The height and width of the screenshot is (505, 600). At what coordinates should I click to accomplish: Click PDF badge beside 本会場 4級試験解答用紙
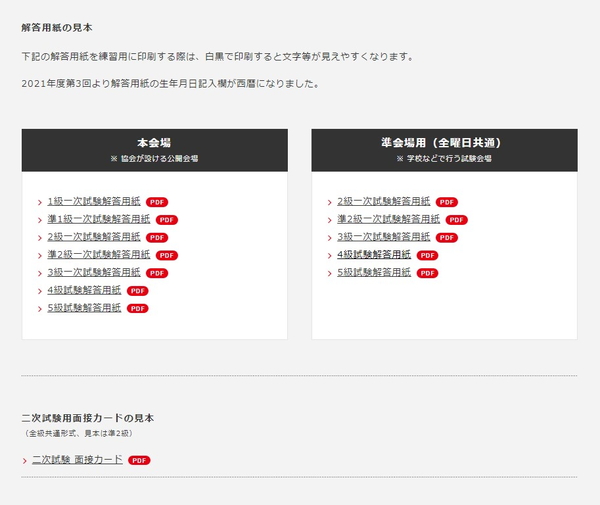pos(138,291)
